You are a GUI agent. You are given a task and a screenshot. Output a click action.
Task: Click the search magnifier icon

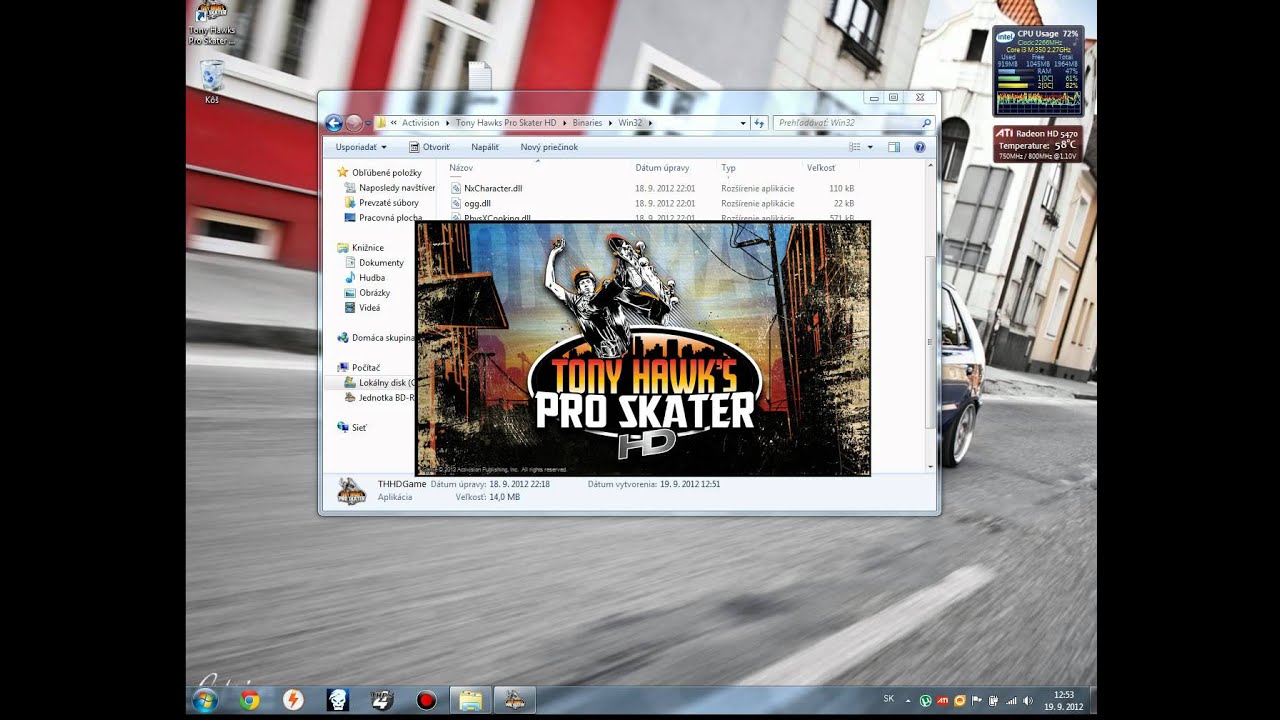[x=926, y=123]
